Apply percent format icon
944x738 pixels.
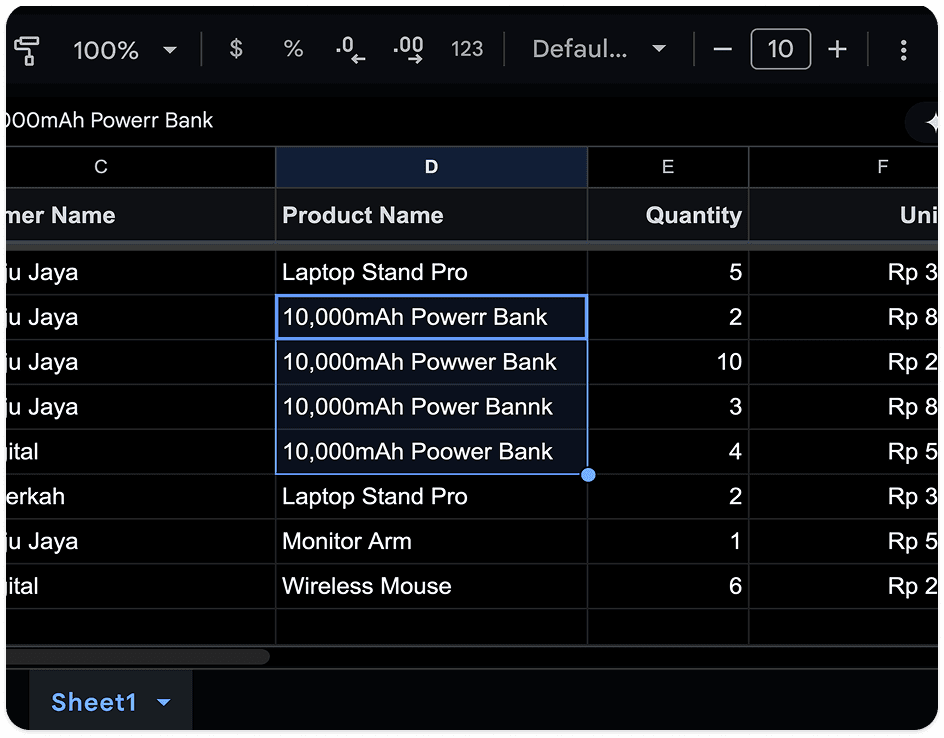(293, 49)
